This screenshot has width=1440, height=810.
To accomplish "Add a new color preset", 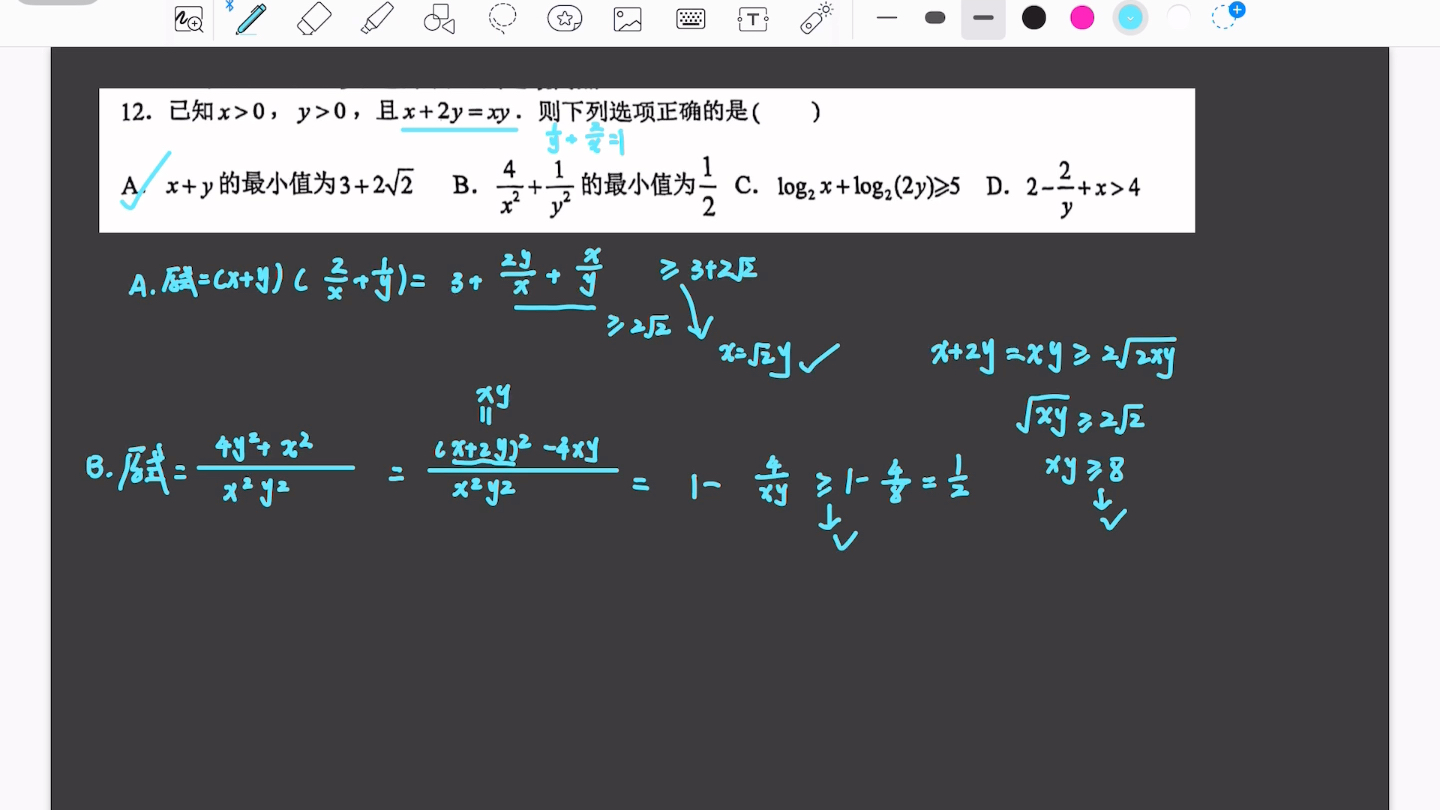I will click(1227, 15).
